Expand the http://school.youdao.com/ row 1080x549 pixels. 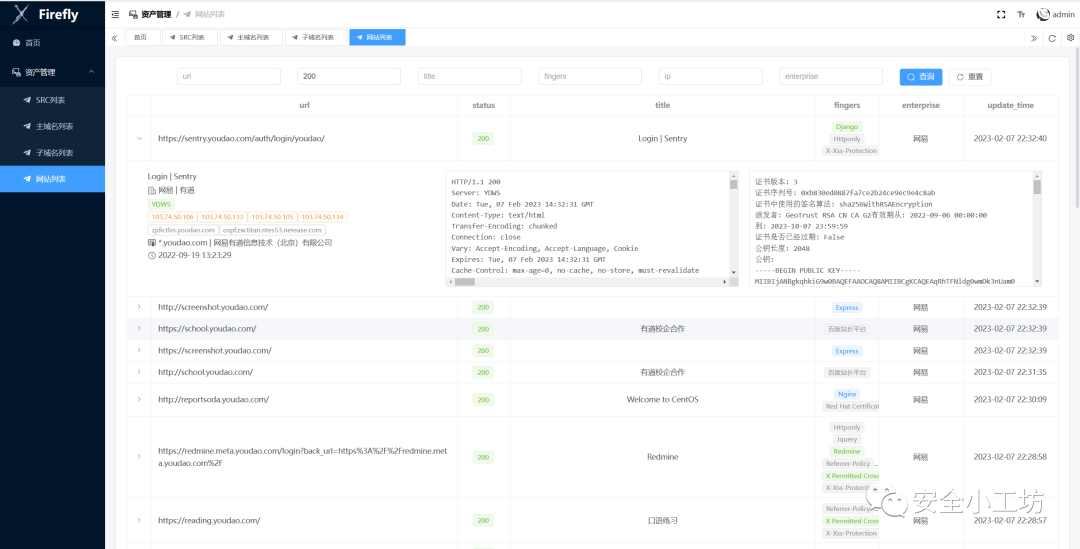[139, 372]
